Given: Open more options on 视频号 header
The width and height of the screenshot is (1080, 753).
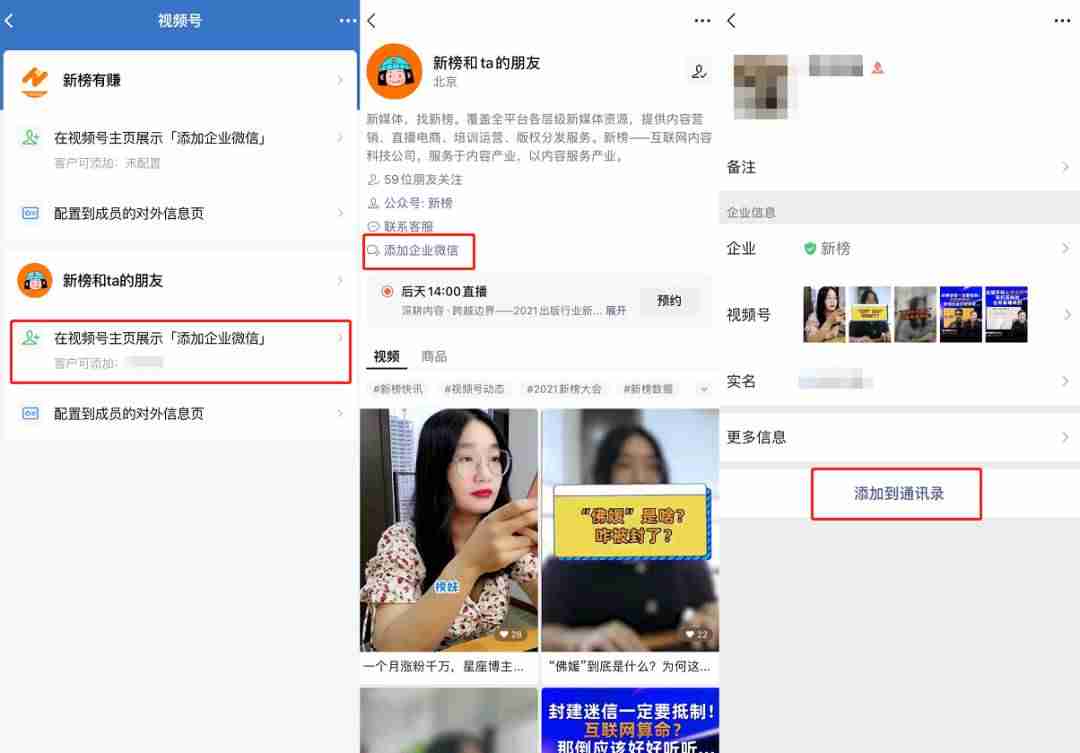Looking at the screenshot, I should coord(347,21).
